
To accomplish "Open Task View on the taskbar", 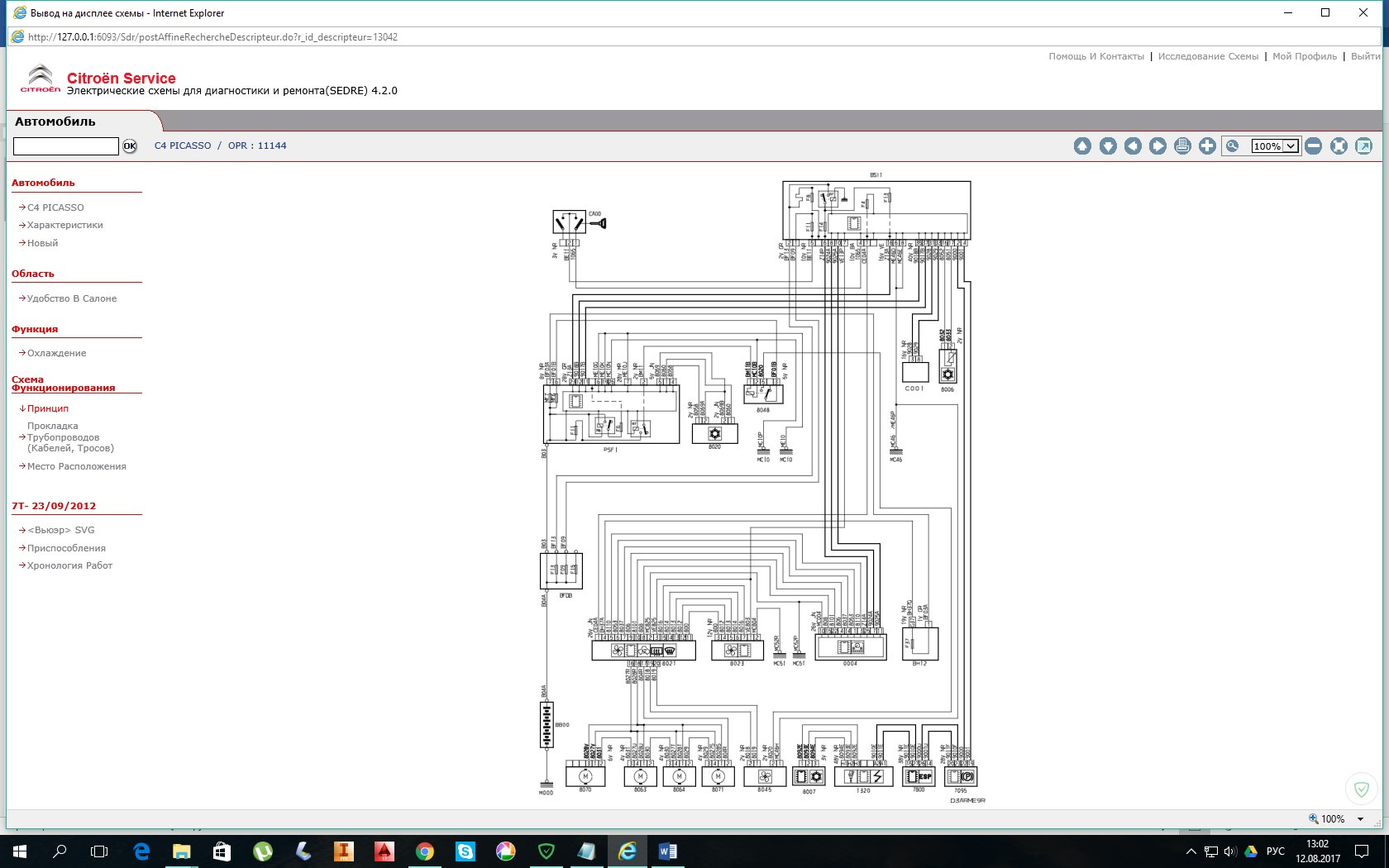I will [99, 851].
